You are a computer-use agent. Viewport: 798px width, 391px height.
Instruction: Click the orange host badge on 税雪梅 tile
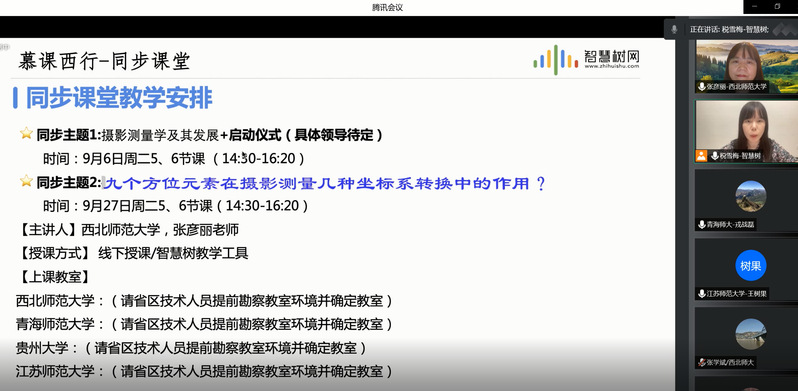click(702, 156)
